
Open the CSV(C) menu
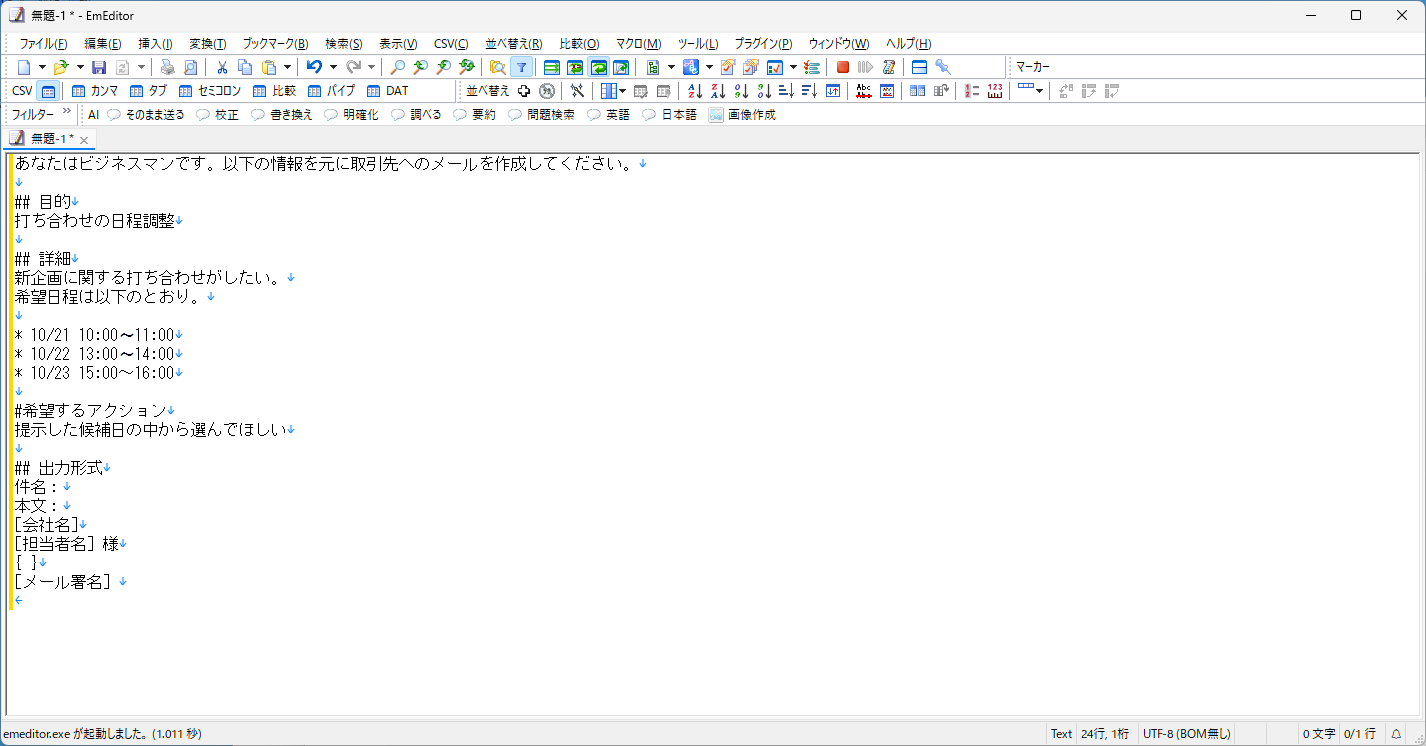[x=450, y=43]
